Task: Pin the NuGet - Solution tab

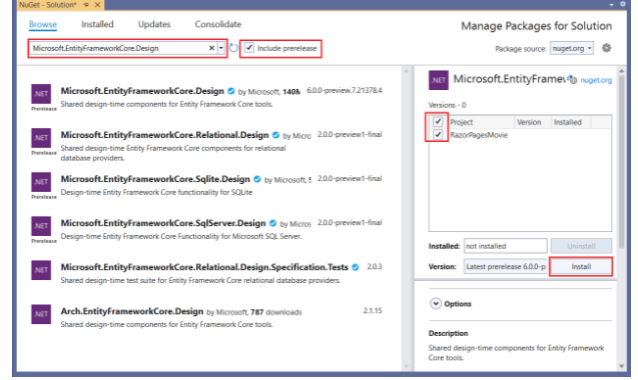Action: pyautogui.click(x=86, y=4)
